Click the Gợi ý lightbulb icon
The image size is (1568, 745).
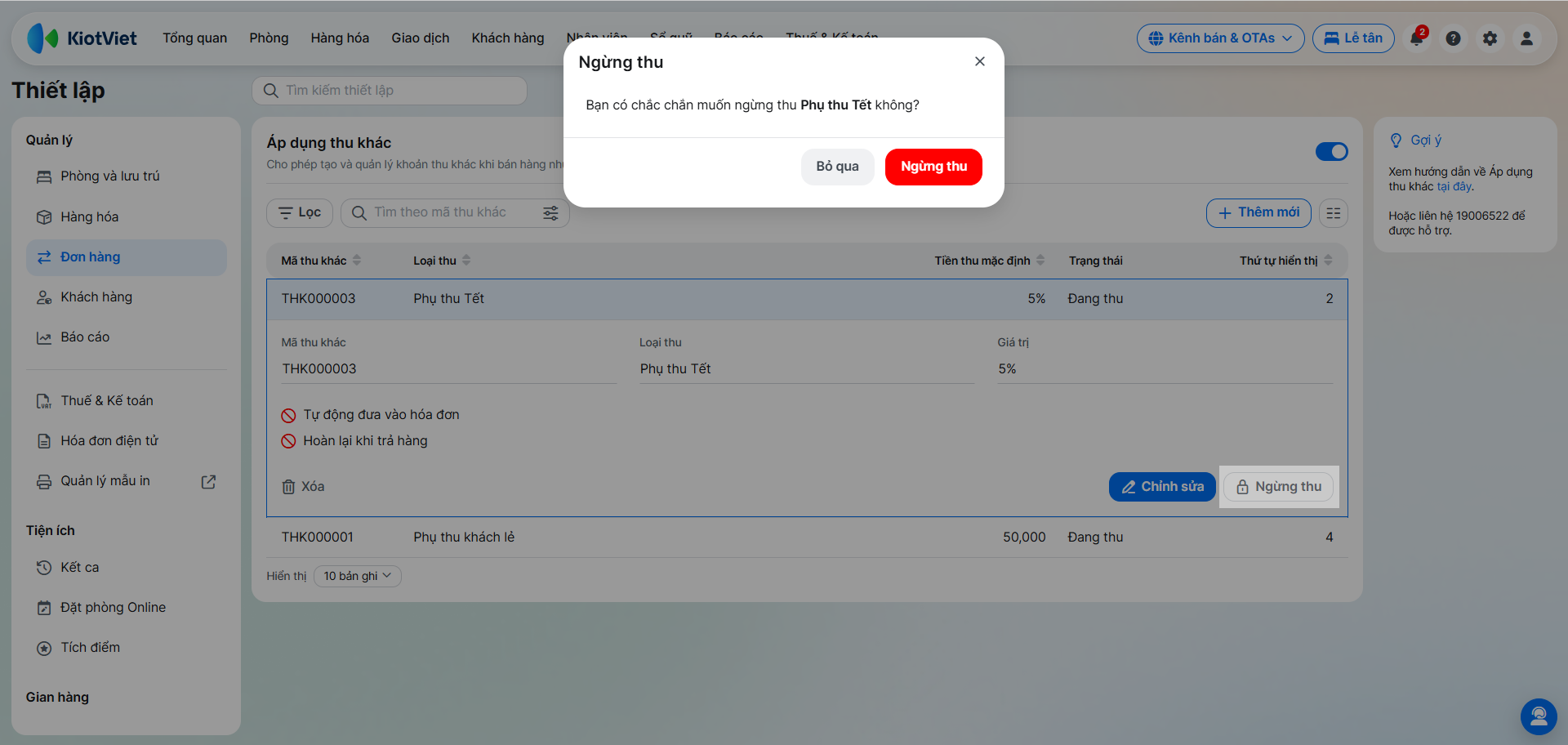point(1396,141)
